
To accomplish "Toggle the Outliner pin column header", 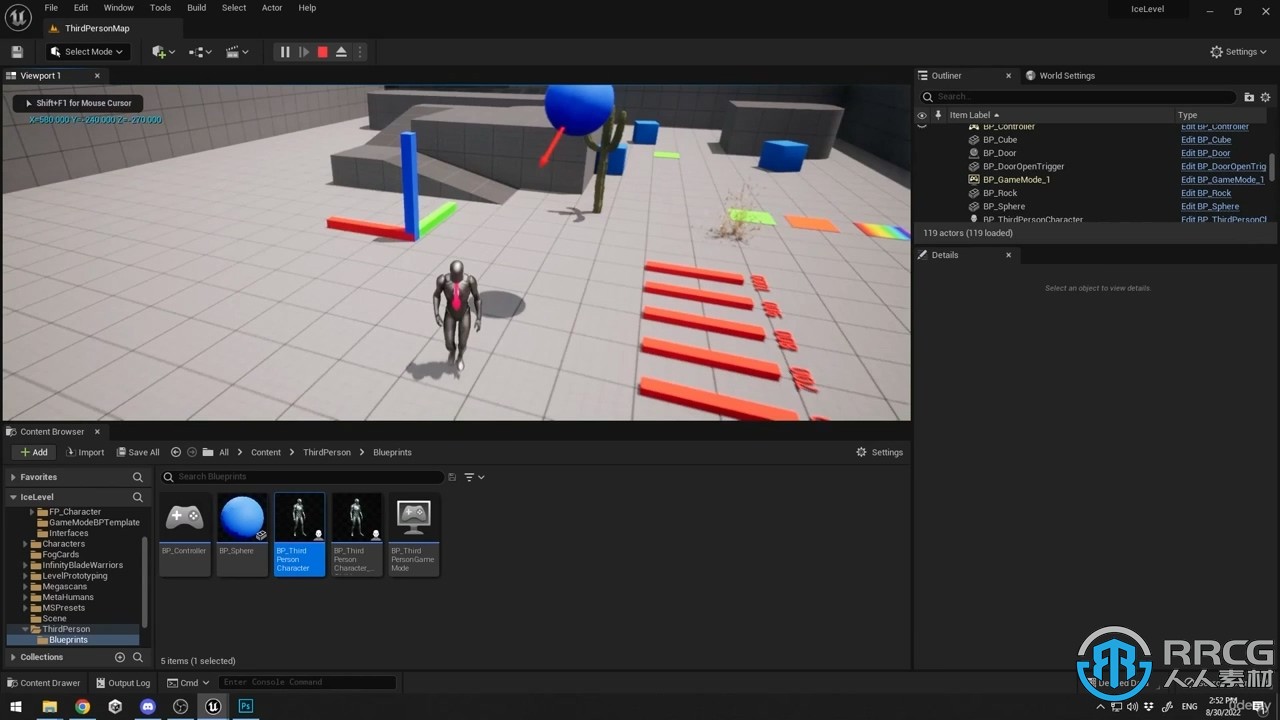I will point(938,115).
